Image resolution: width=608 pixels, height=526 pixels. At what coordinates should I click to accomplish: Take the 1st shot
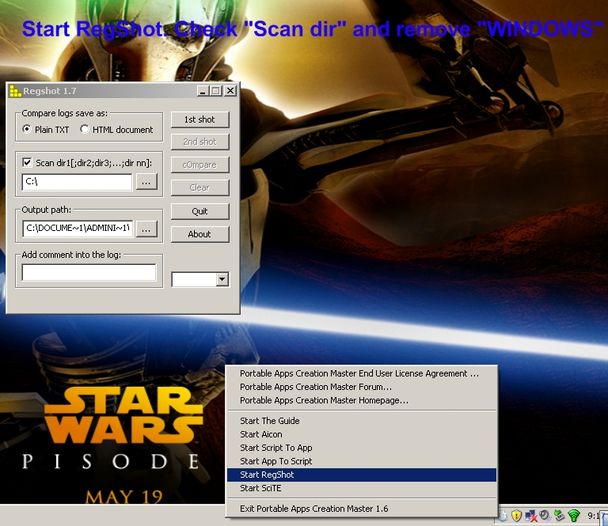(x=200, y=120)
